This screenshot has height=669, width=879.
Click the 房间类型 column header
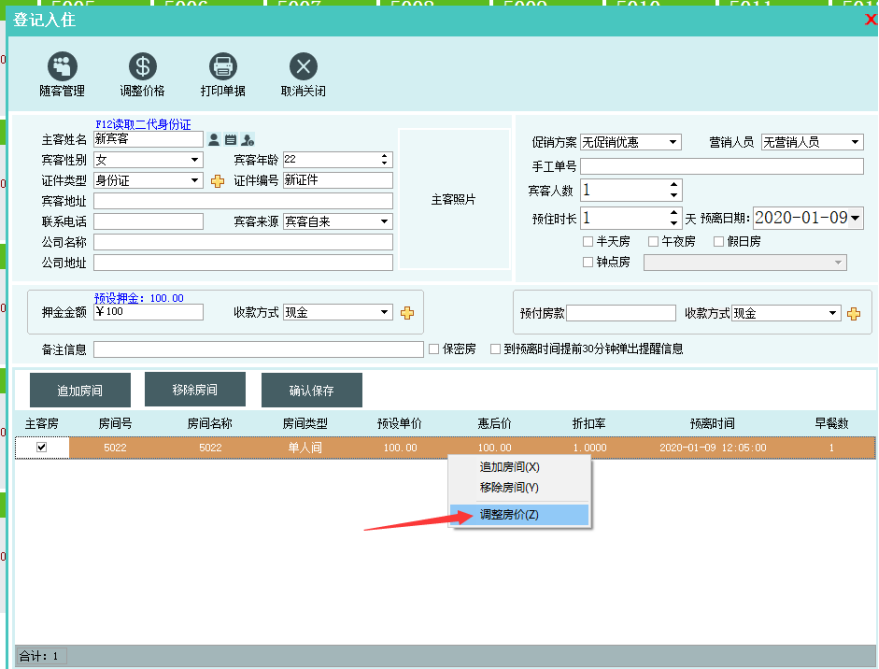pos(305,424)
